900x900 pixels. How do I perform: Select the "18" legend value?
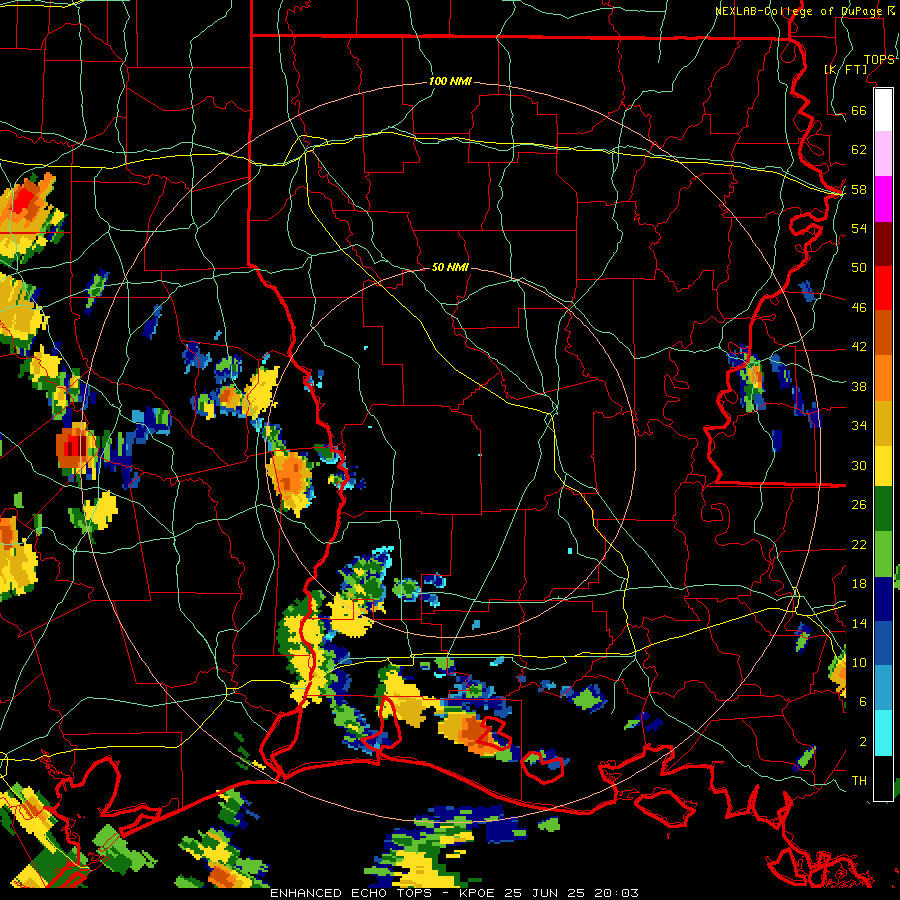click(x=859, y=584)
